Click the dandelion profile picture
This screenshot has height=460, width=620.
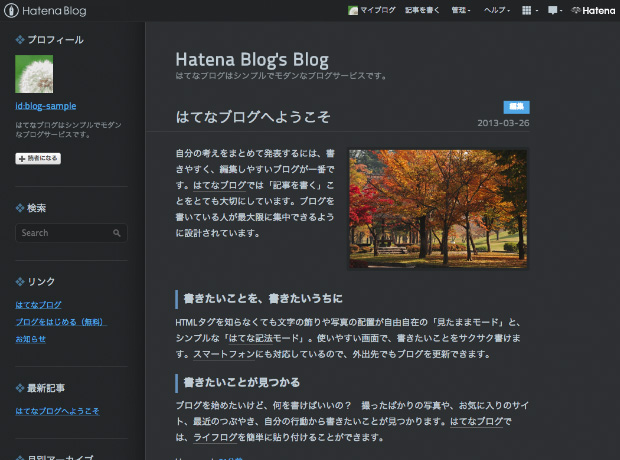[x=34, y=74]
